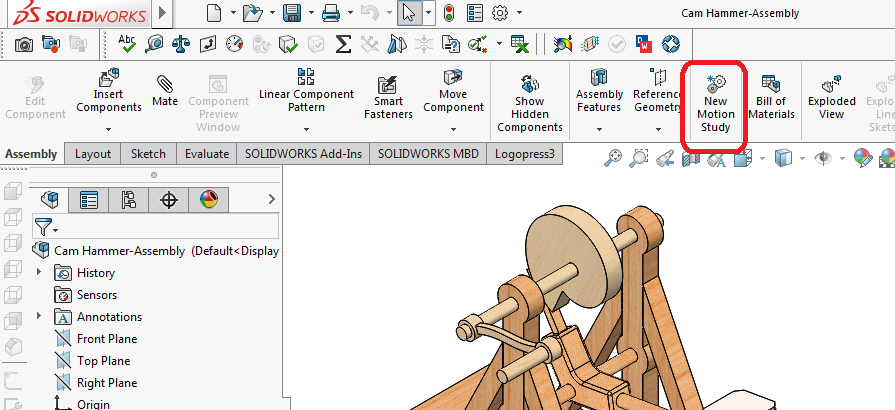This screenshot has width=895, height=410.
Task: Click the Previous View icon
Action: tap(664, 158)
